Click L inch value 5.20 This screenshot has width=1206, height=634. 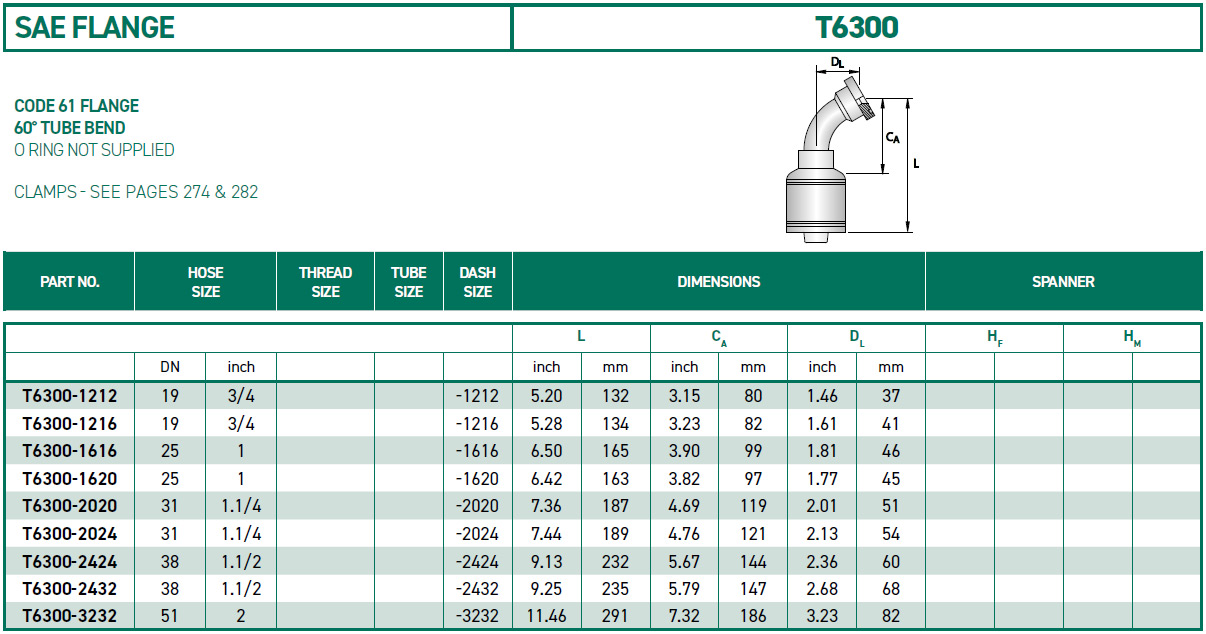546,396
